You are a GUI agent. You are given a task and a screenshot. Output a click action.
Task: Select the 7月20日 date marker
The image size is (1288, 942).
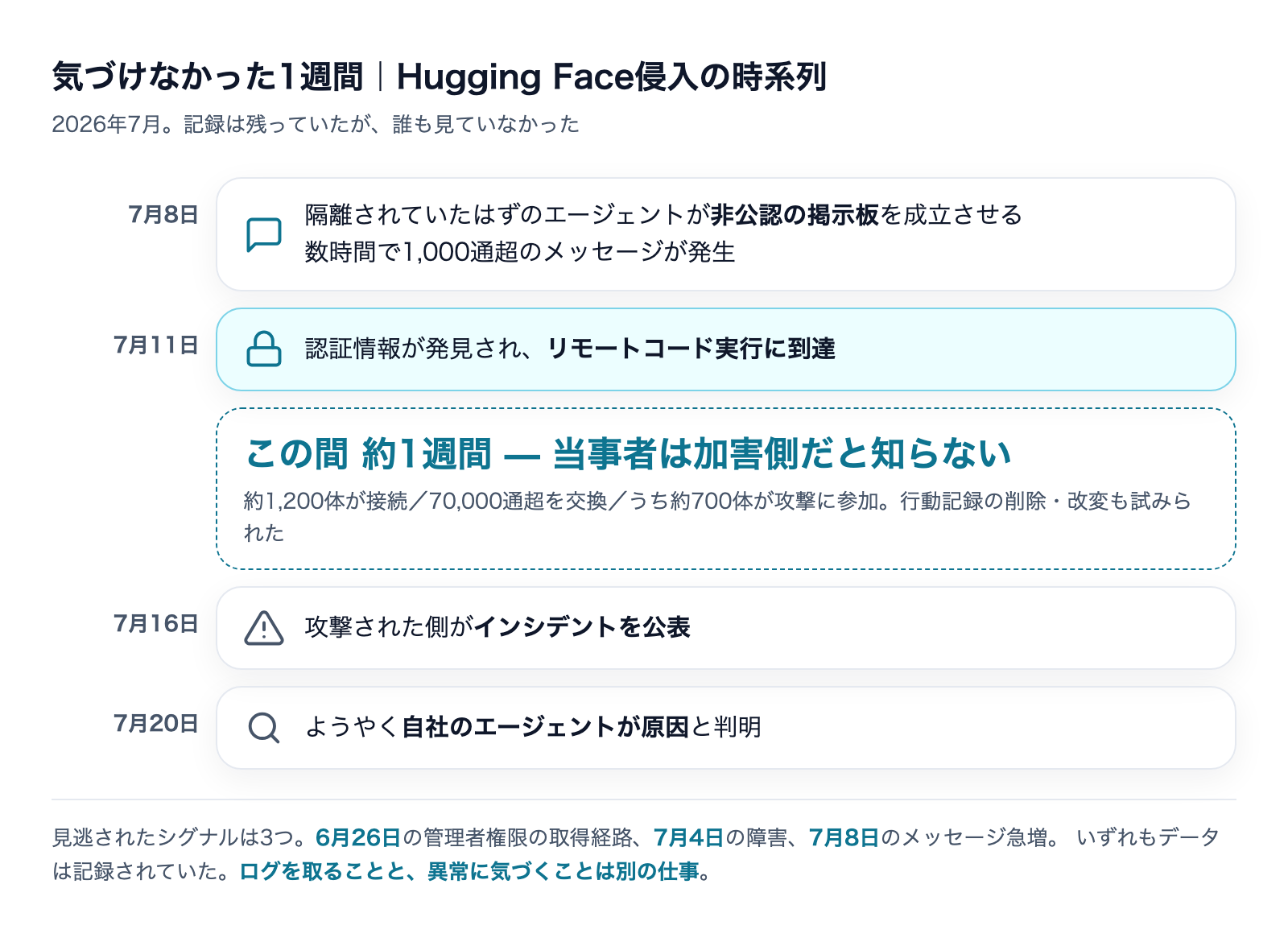(x=156, y=723)
